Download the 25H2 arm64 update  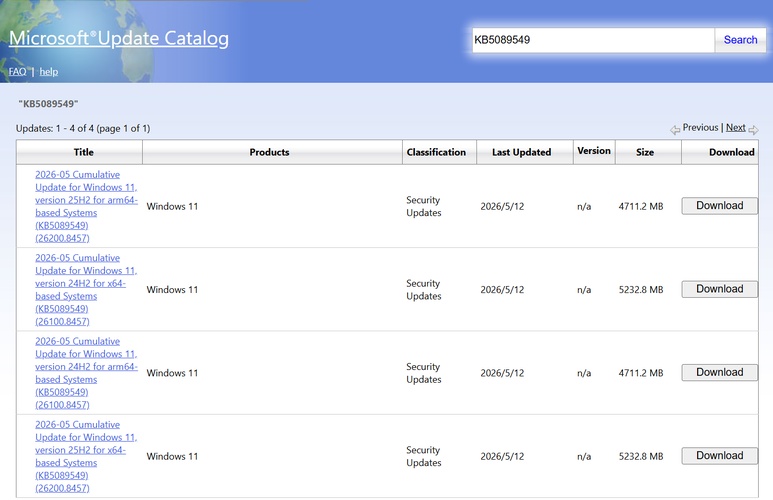719,206
